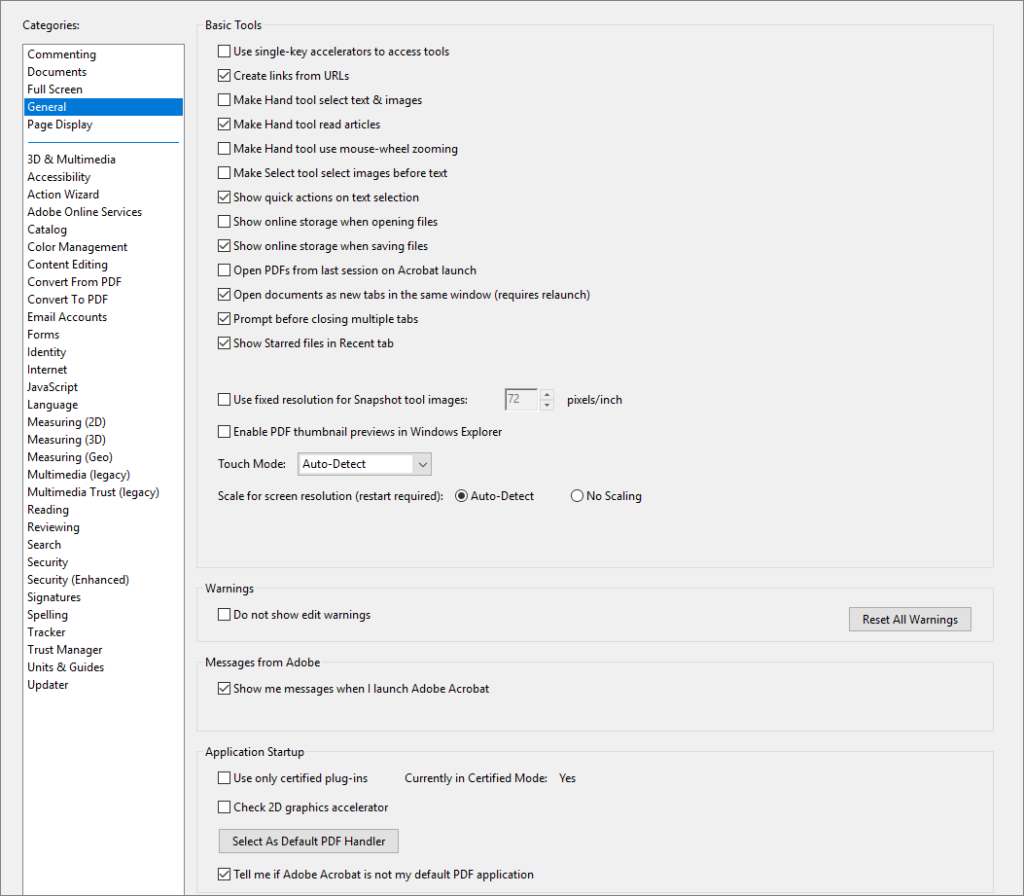The image size is (1024, 896).
Task: Enable PDF thumbnail previews in Windows Explorer
Action: (223, 432)
